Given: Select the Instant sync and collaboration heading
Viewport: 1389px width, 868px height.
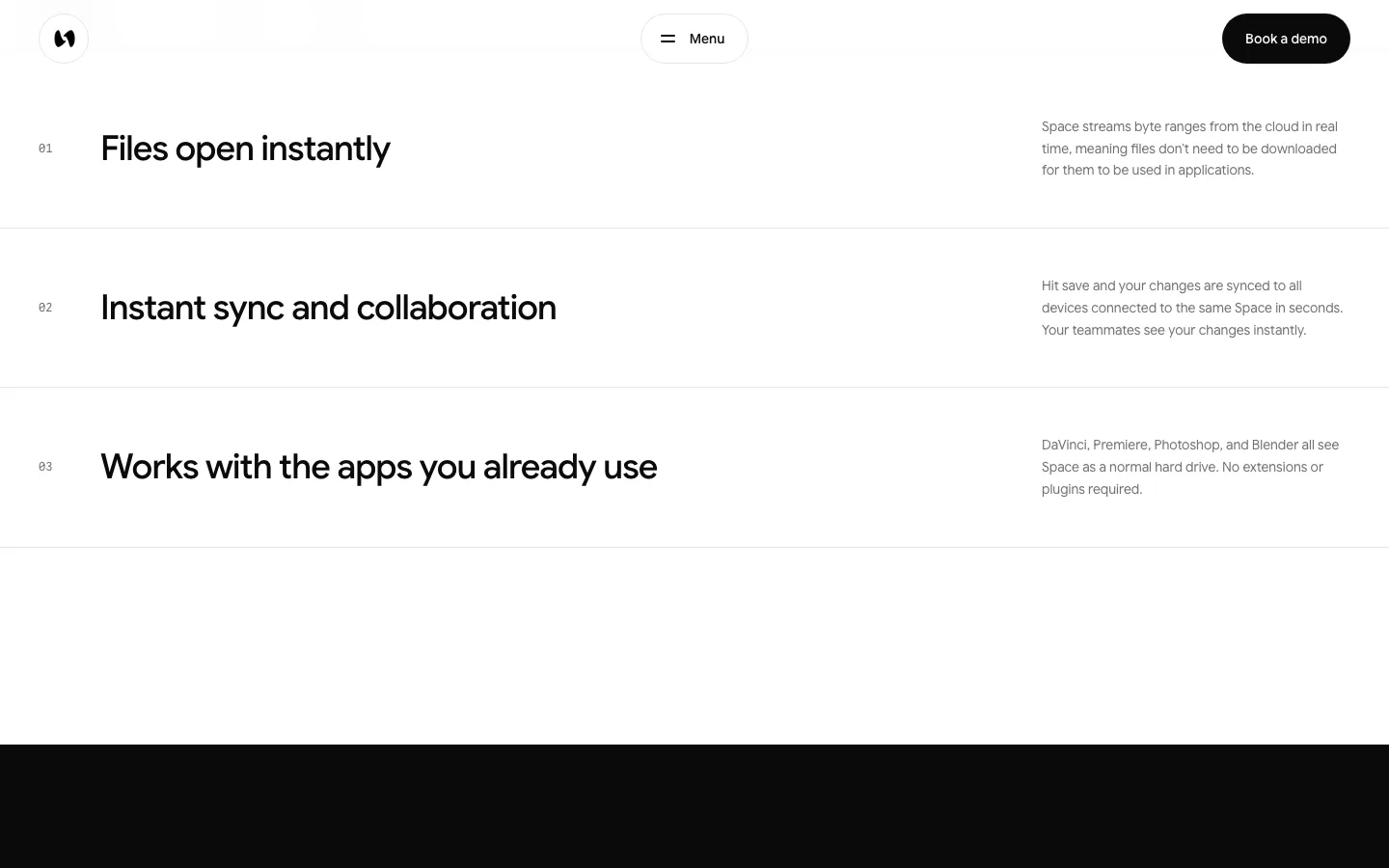Looking at the screenshot, I should [328, 308].
